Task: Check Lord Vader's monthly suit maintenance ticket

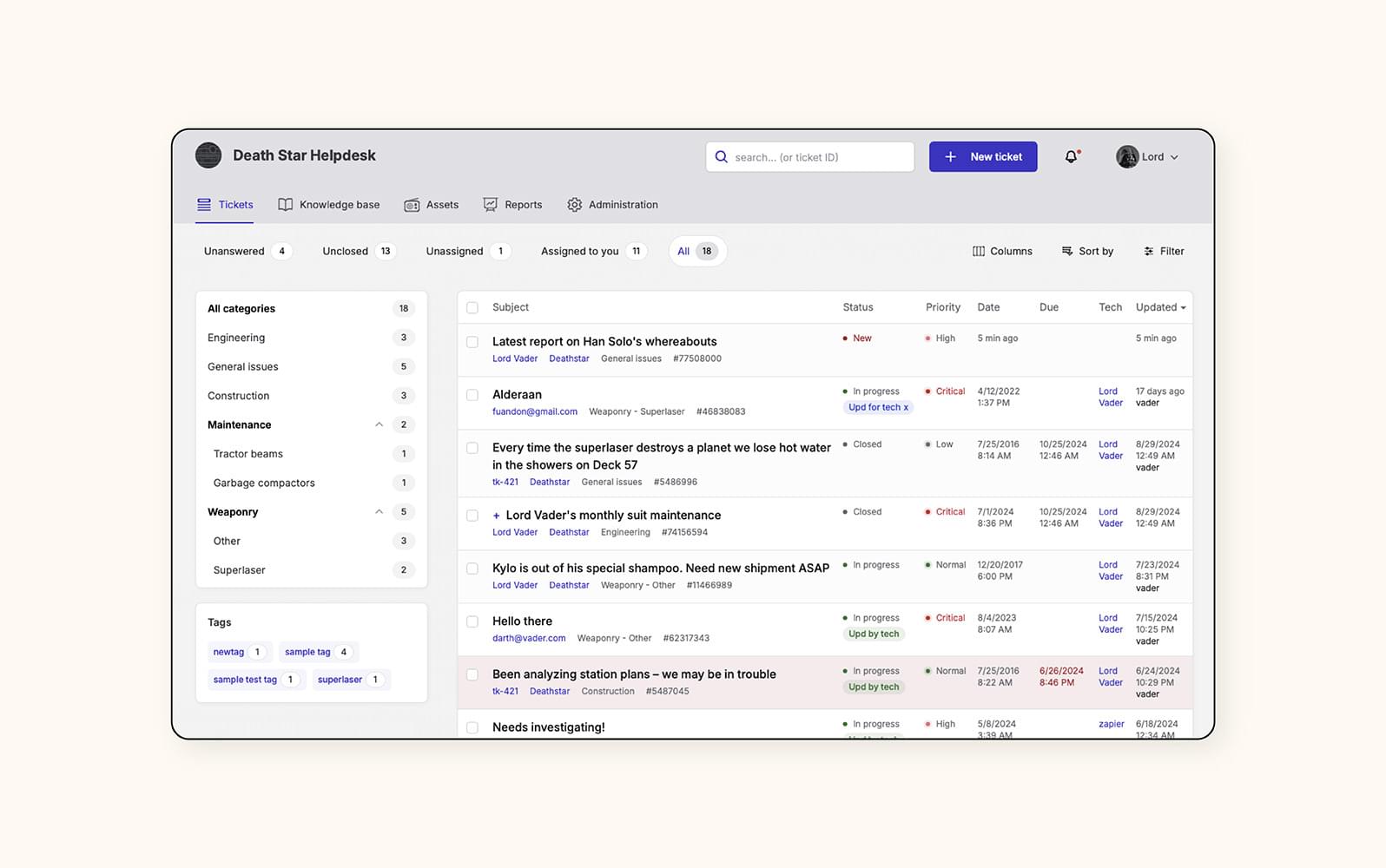Action: 472,516
